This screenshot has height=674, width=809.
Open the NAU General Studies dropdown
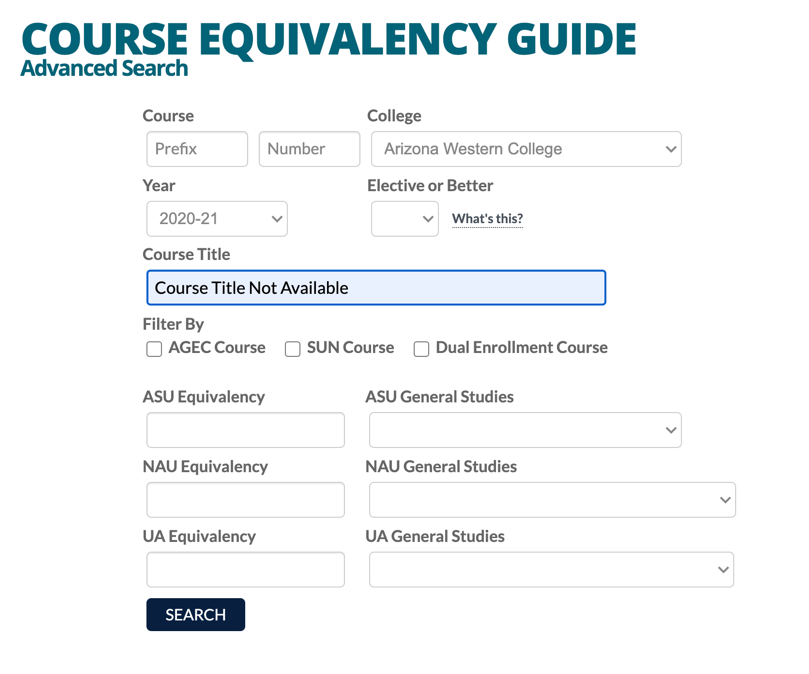point(552,500)
